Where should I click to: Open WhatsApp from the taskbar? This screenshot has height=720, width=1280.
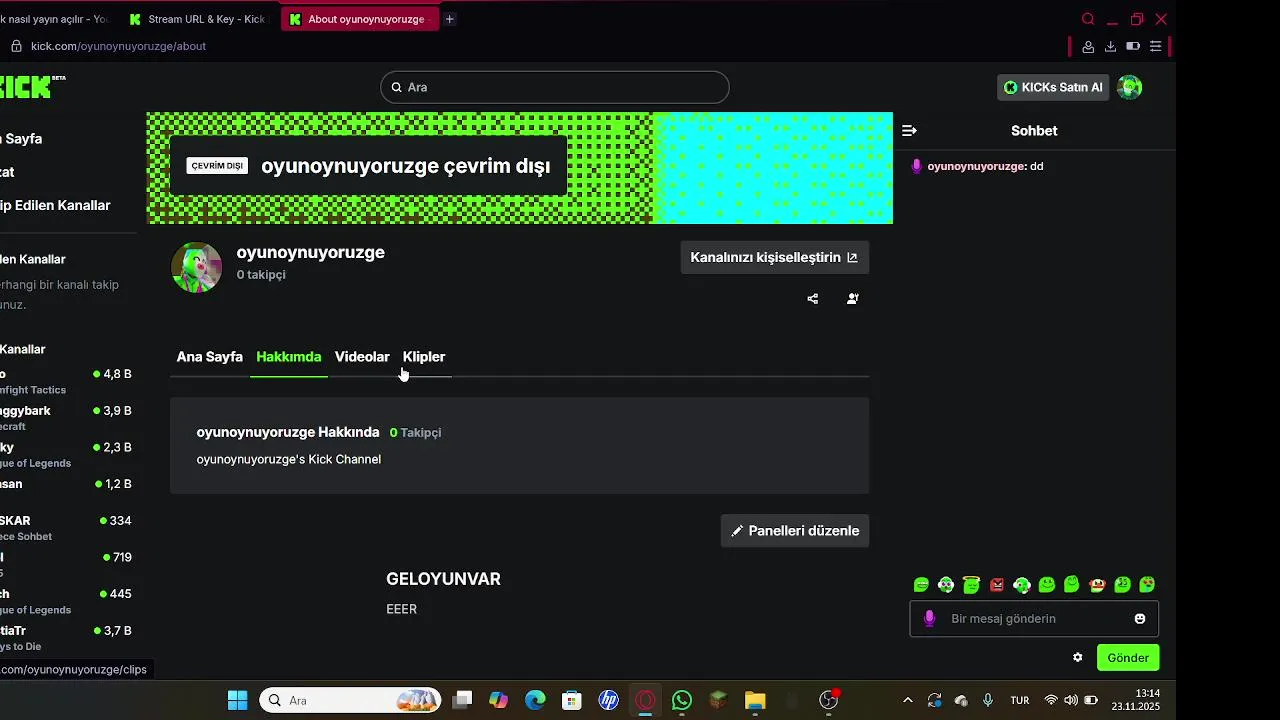682,700
